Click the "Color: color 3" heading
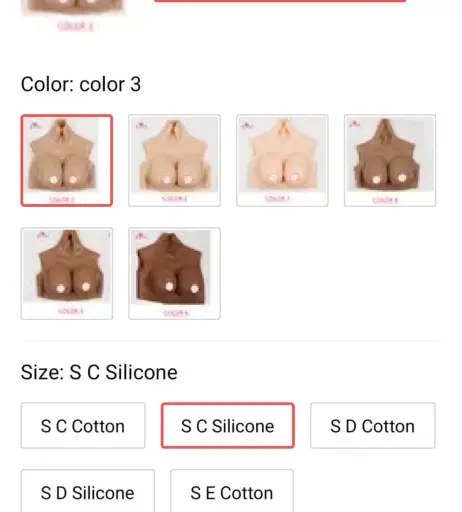 point(81,84)
